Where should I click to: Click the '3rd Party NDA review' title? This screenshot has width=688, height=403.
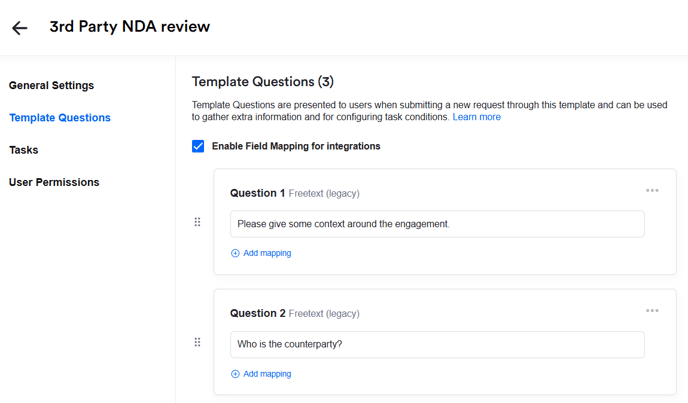(130, 27)
